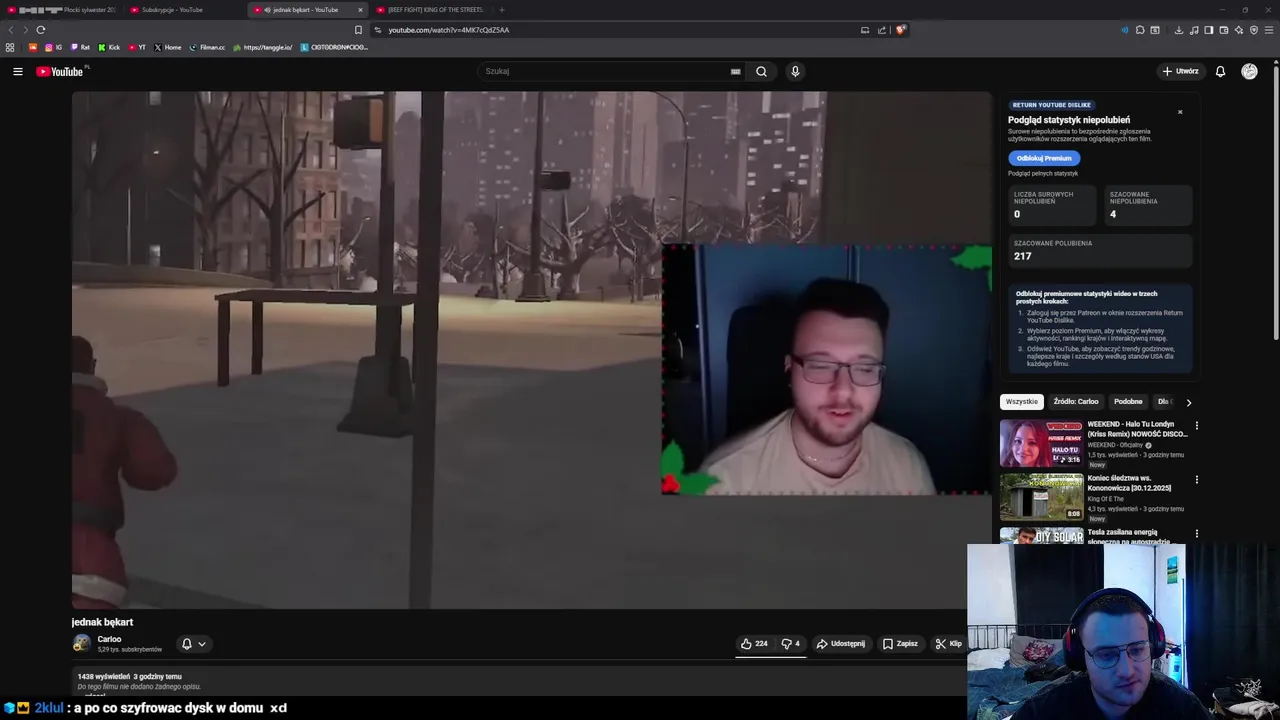Expand the subscription notification dropdown chevron
Image resolution: width=1280 pixels, height=720 pixels.
pyautogui.click(x=202, y=644)
